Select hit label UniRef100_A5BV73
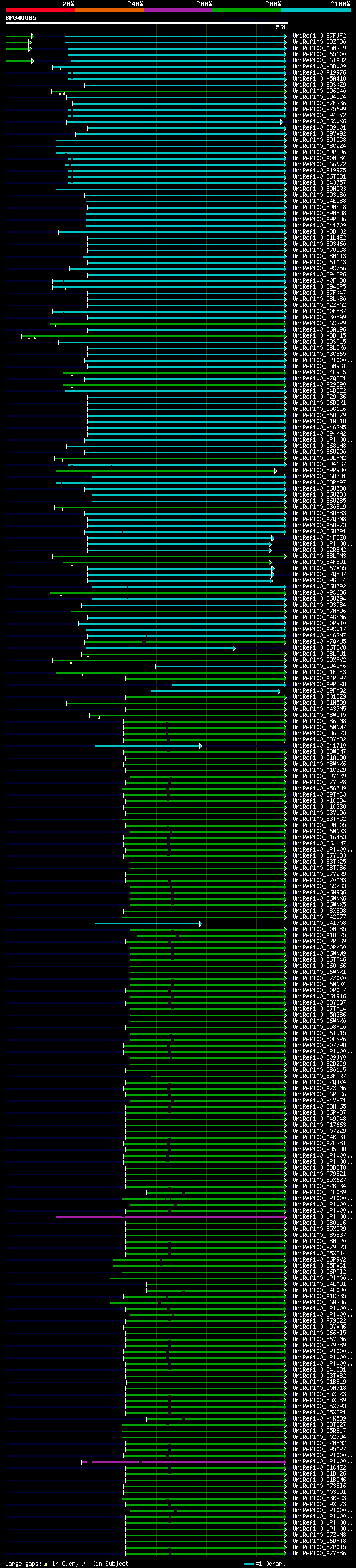Image resolution: width=356 pixels, height=1568 pixels. point(319,525)
